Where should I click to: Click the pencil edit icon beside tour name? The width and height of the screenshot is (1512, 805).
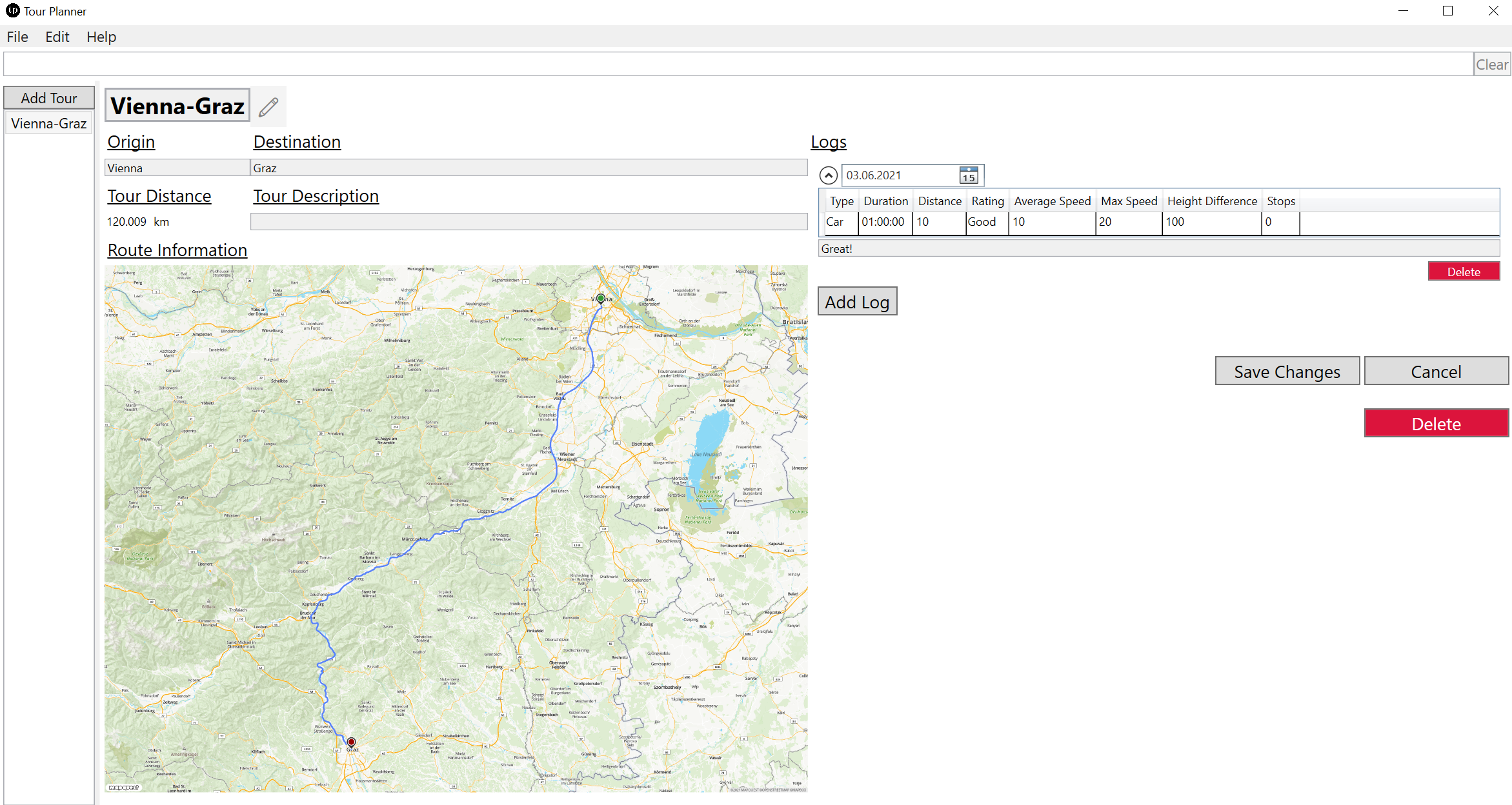click(268, 106)
